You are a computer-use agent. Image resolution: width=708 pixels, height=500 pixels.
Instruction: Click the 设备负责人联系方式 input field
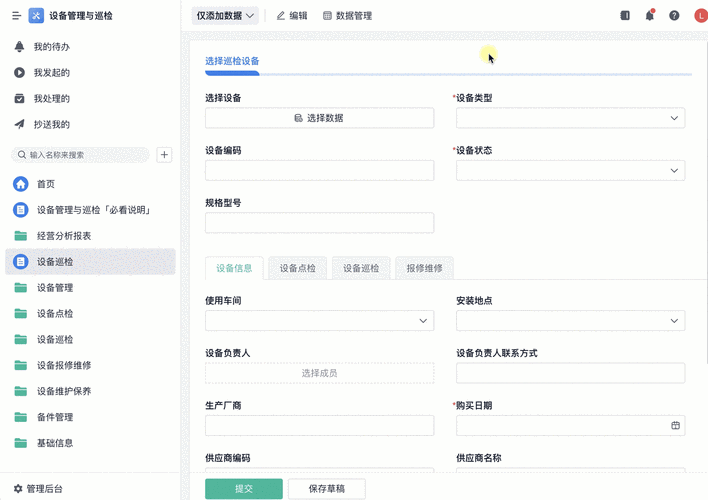tap(570, 373)
